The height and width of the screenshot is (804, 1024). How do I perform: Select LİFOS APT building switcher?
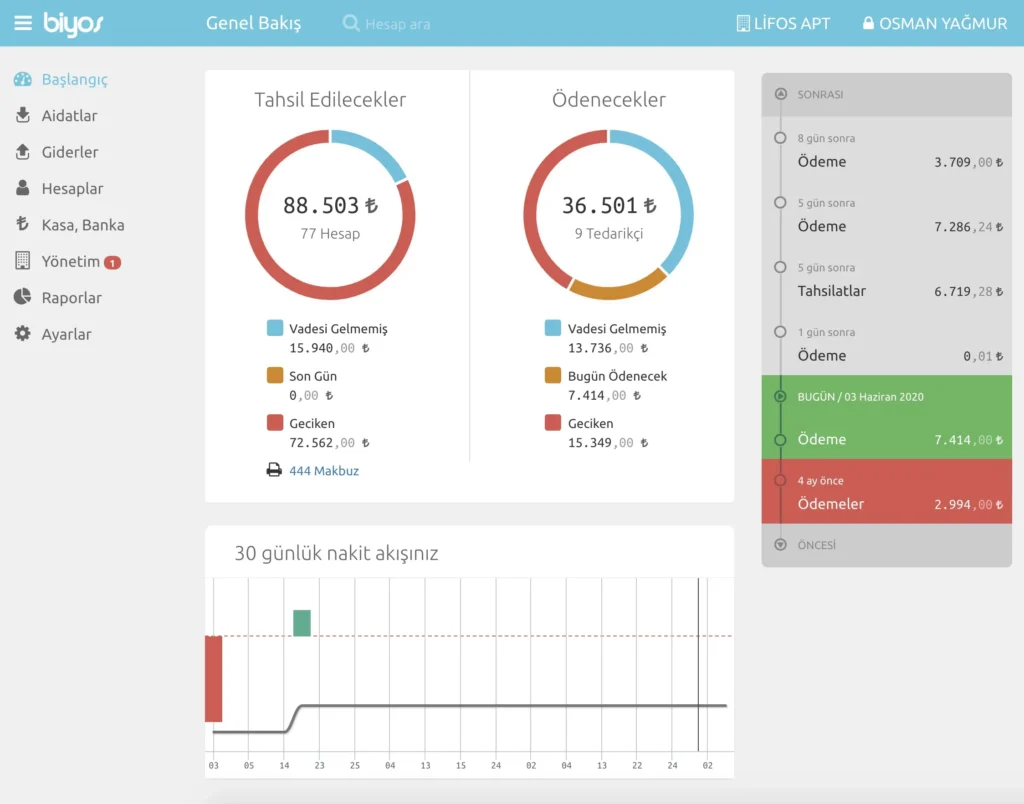point(783,23)
